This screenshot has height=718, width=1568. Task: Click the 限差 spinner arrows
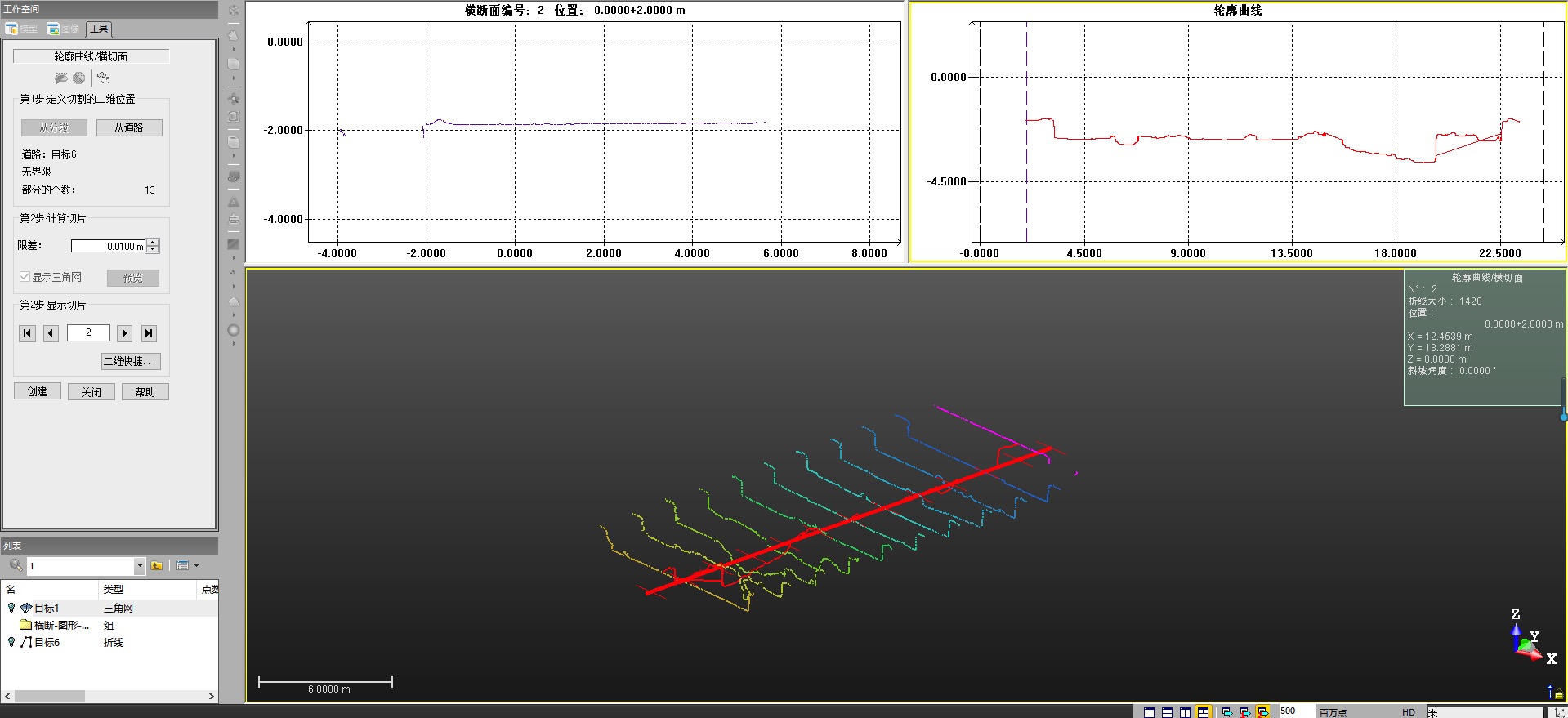153,246
